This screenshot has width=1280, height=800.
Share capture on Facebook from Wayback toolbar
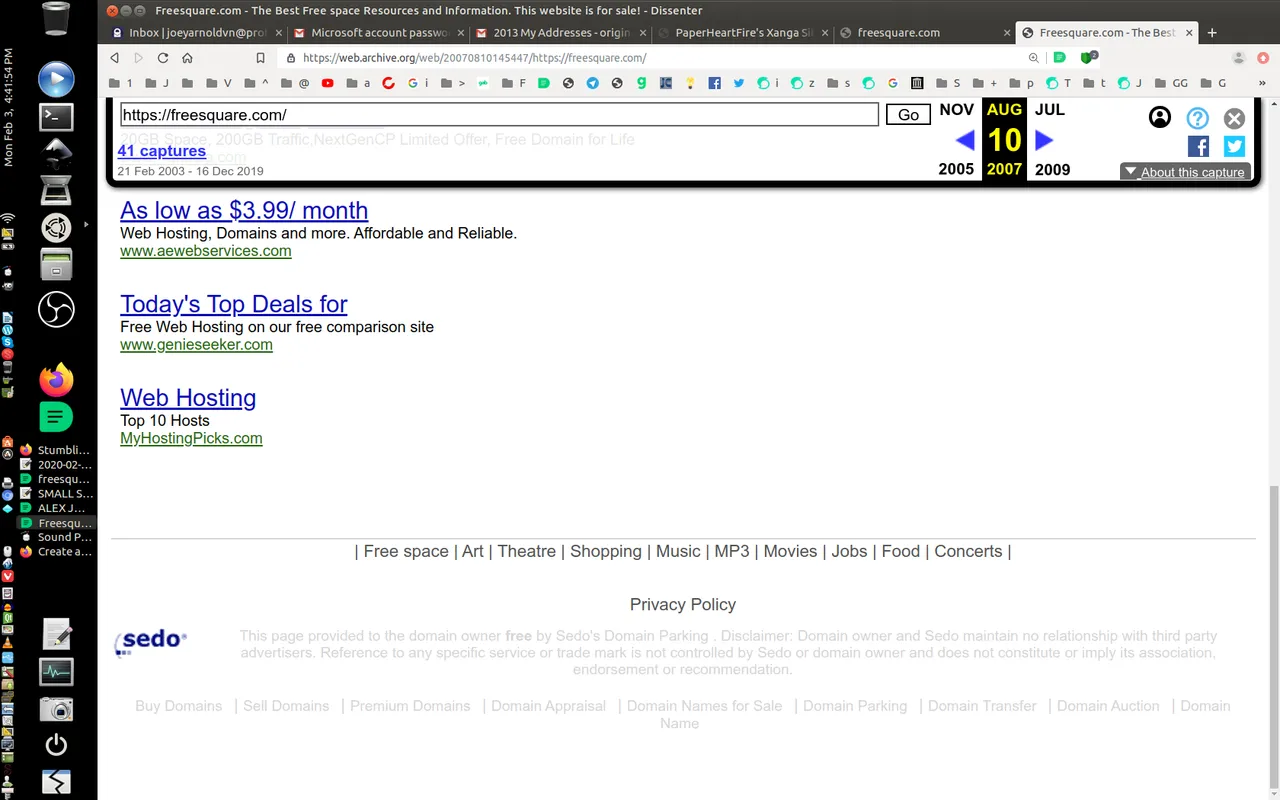[x=1198, y=147]
